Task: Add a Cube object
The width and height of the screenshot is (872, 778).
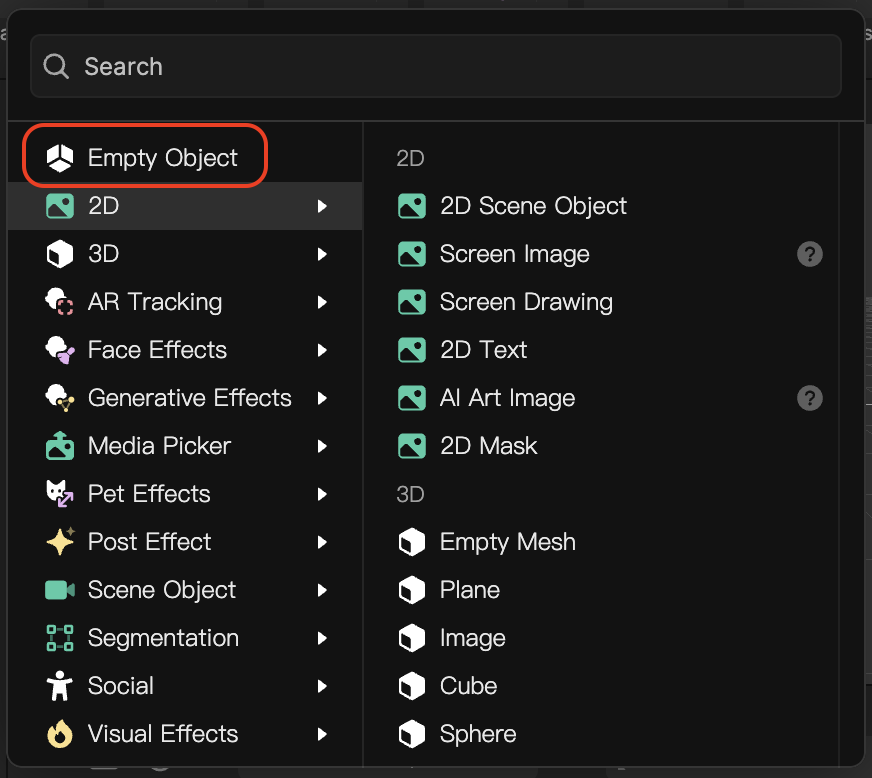Action: [x=601, y=686]
